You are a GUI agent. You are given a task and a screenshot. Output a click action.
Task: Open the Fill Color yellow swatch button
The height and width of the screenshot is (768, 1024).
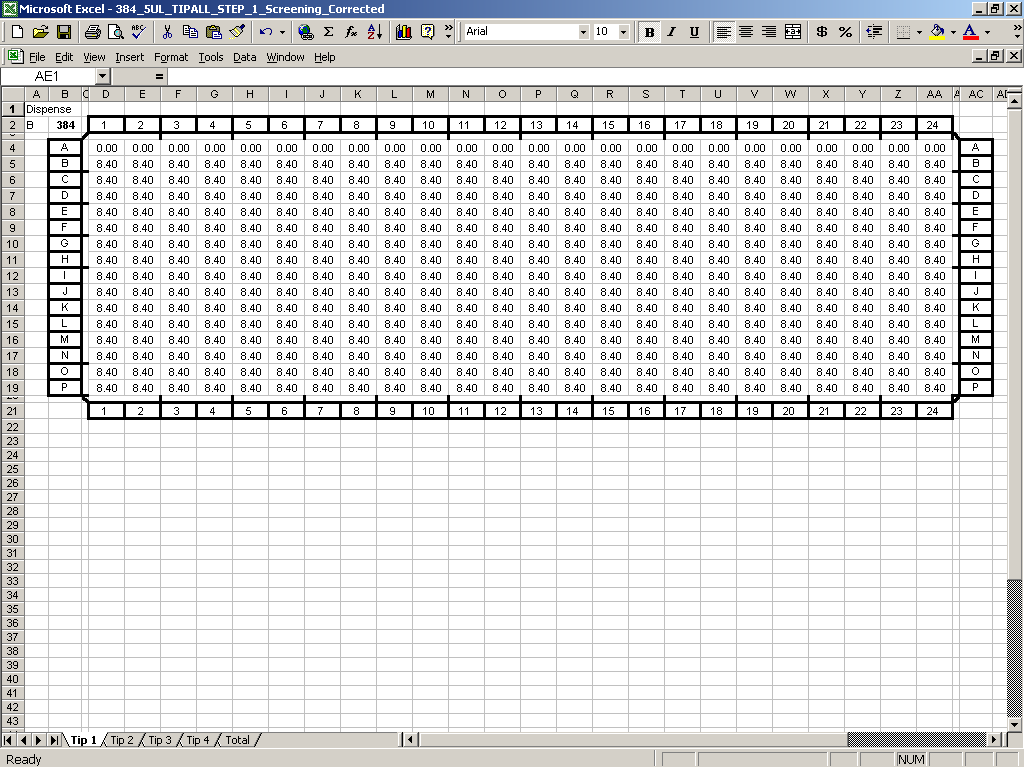tap(937, 32)
